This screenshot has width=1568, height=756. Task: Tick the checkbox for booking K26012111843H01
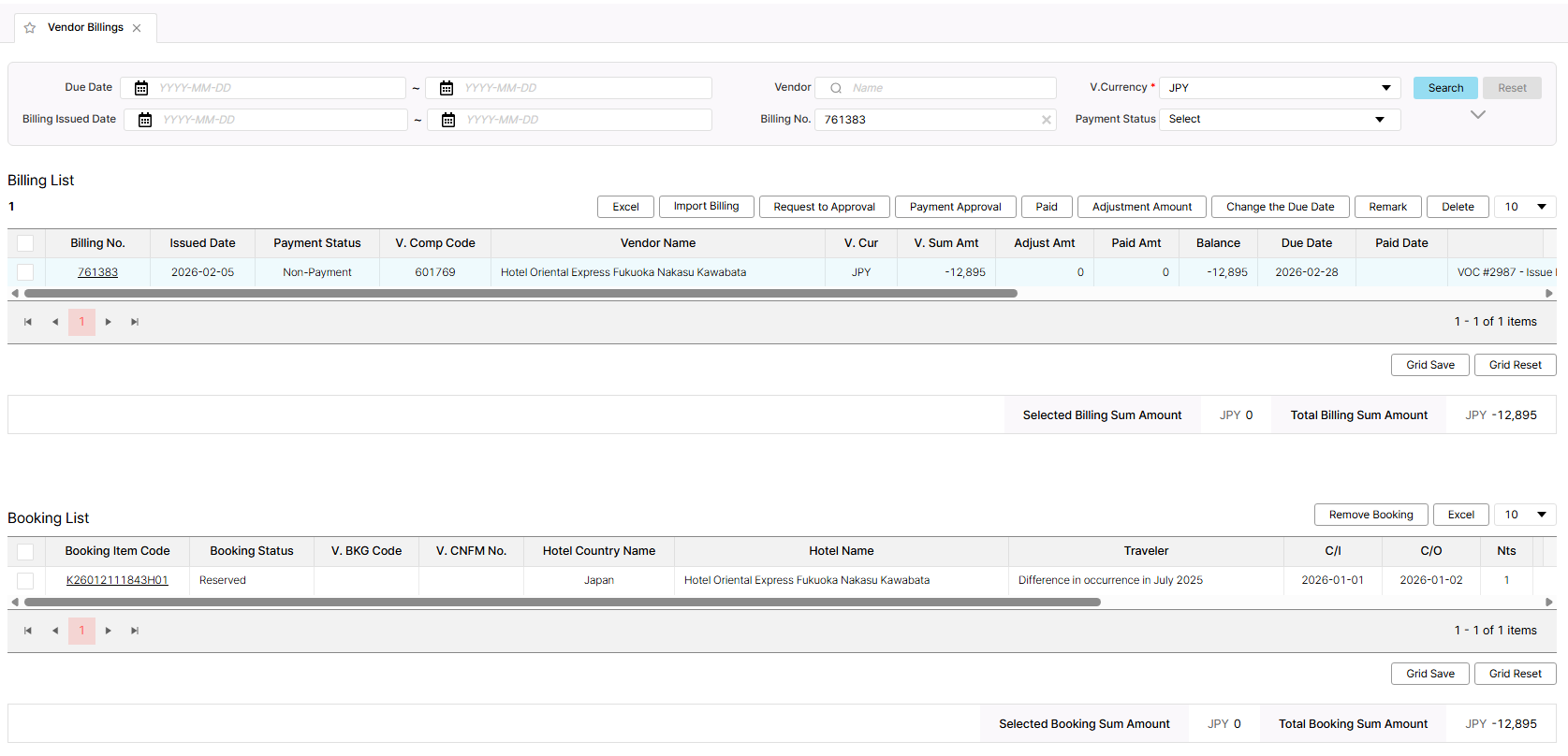click(x=25, y=581)
